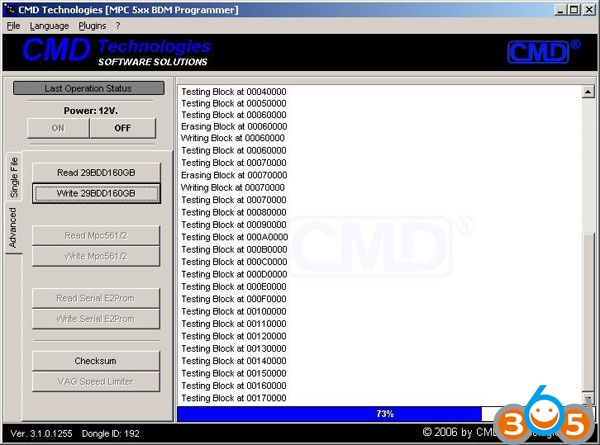Select log line 'Testing Block at 00050000'
Image resolution: width=600 pixels, height=445 pixels.
tap(233, 103)
